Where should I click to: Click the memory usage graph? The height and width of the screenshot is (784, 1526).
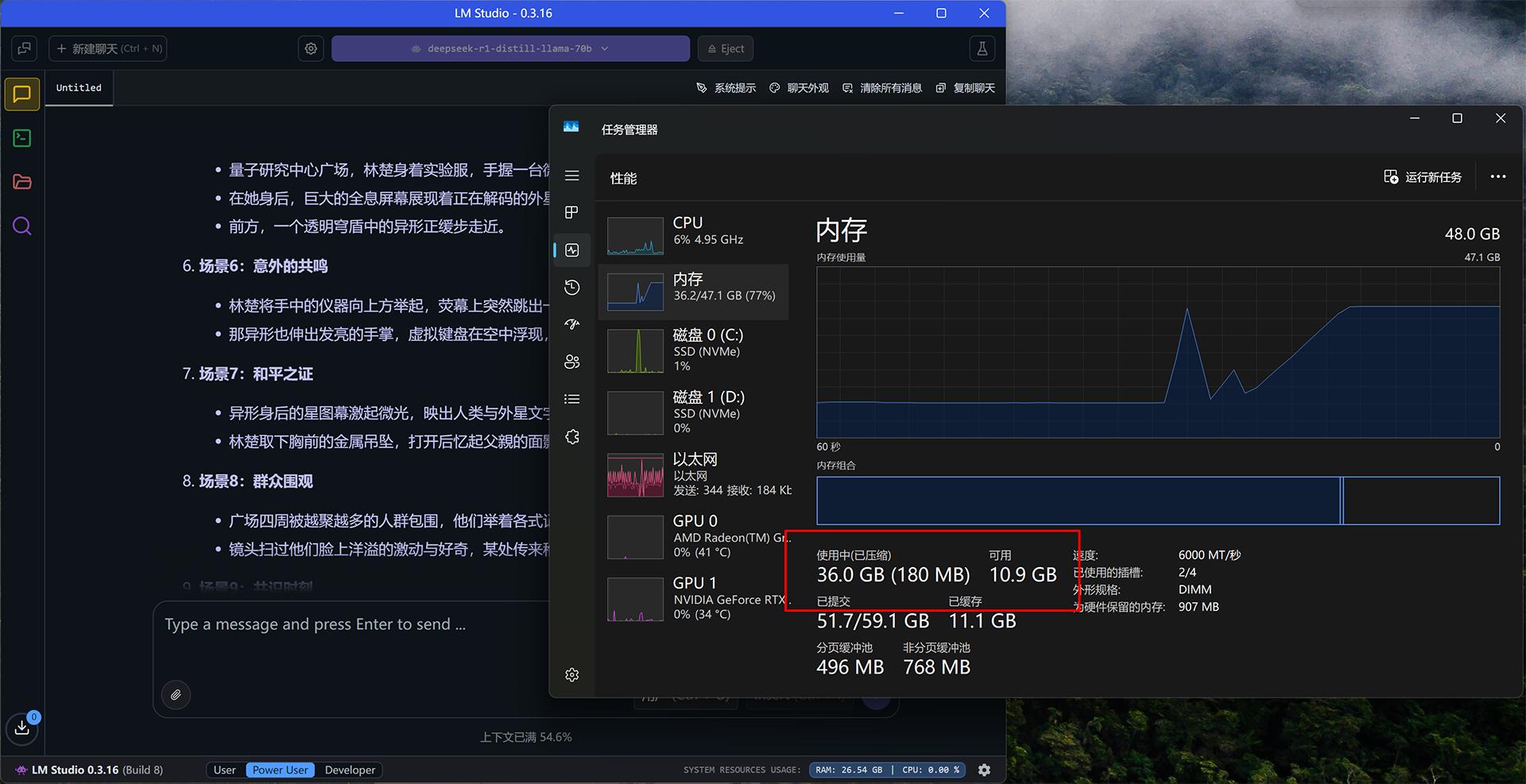tap(1158, 352)
